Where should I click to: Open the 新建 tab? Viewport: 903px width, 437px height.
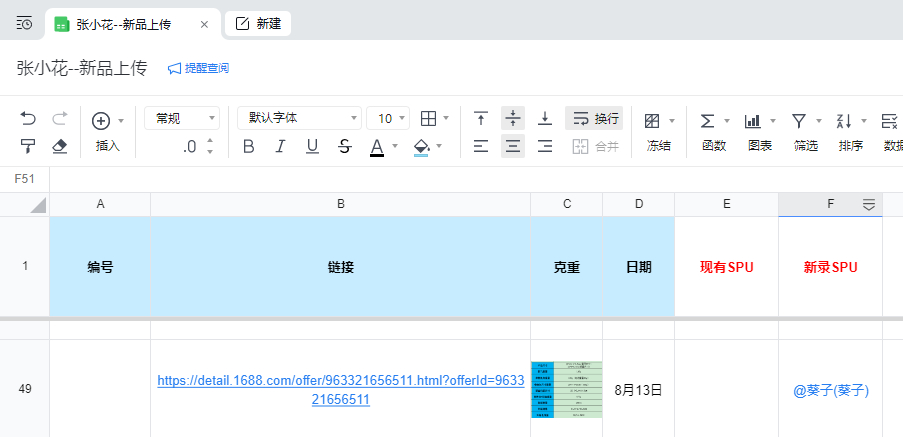(258, 23)
